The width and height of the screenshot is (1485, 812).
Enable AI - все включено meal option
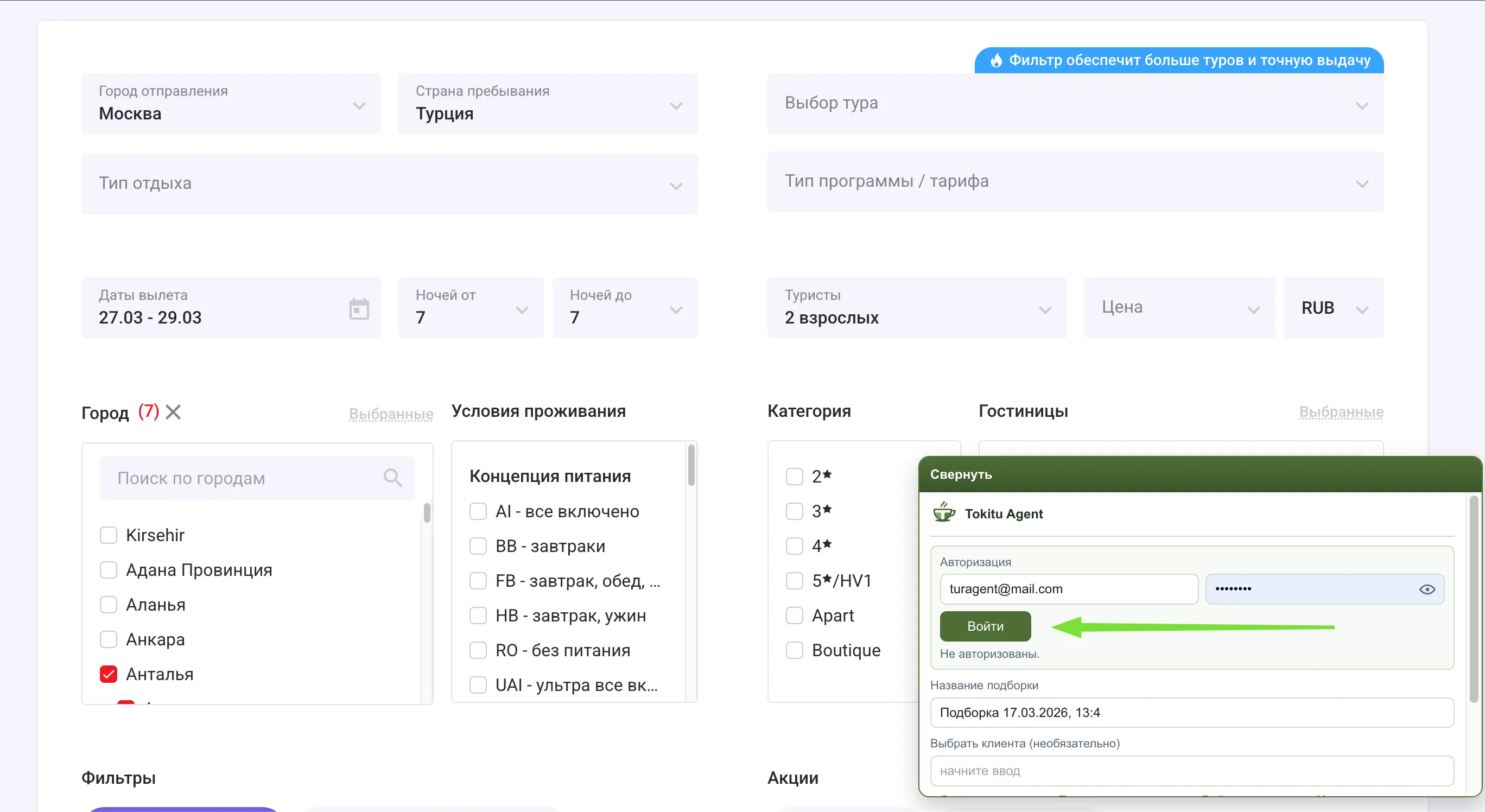click(478, 511)
